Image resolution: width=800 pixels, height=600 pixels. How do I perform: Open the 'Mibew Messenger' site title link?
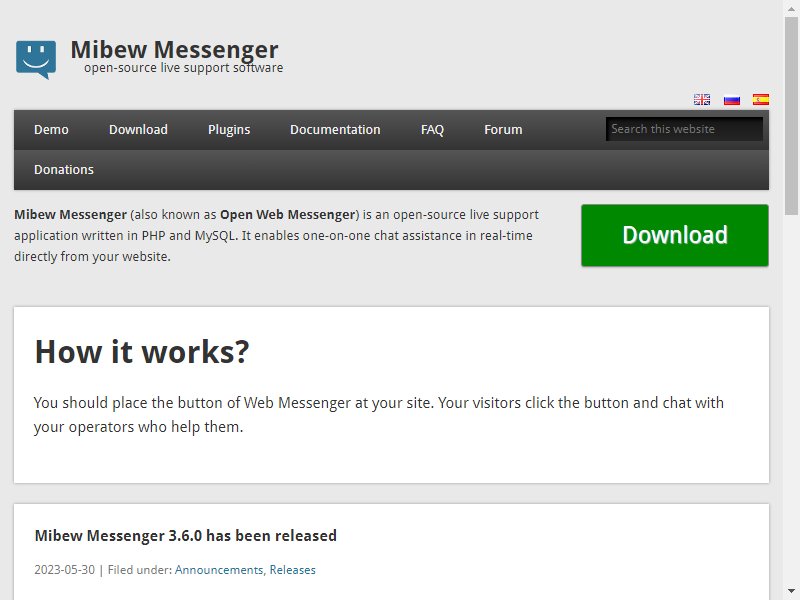(x=174, y=49)
